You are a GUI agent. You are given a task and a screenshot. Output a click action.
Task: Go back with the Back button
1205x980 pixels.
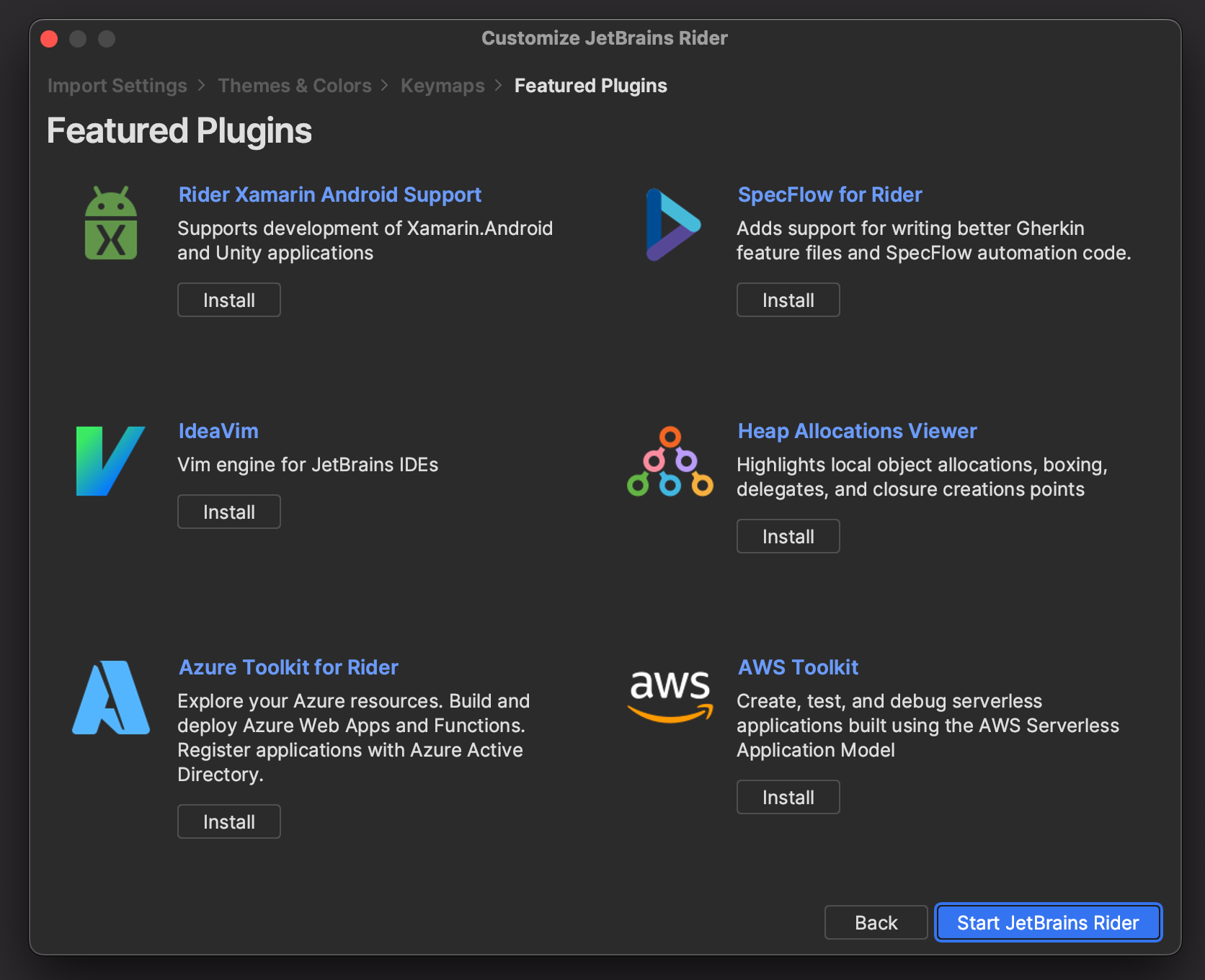point(876,922)
